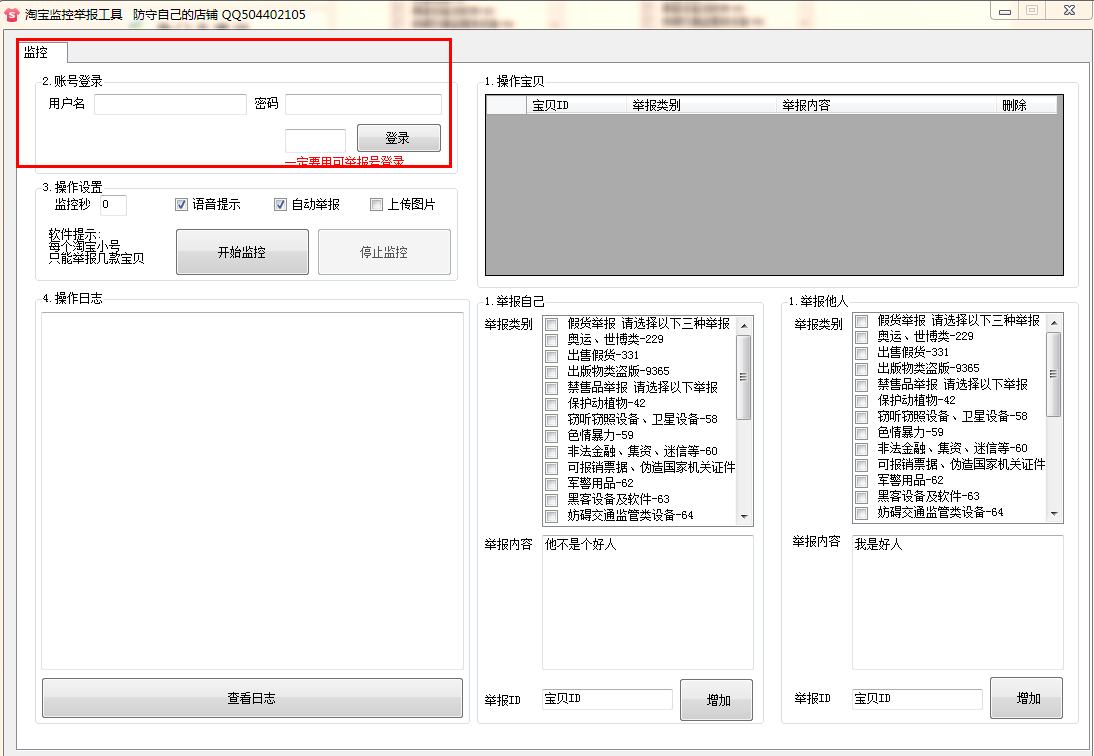Click 增加 button in 举报他人 panel
Viewport: 1094px width, 756px height.
click(x=1026, y=698)
